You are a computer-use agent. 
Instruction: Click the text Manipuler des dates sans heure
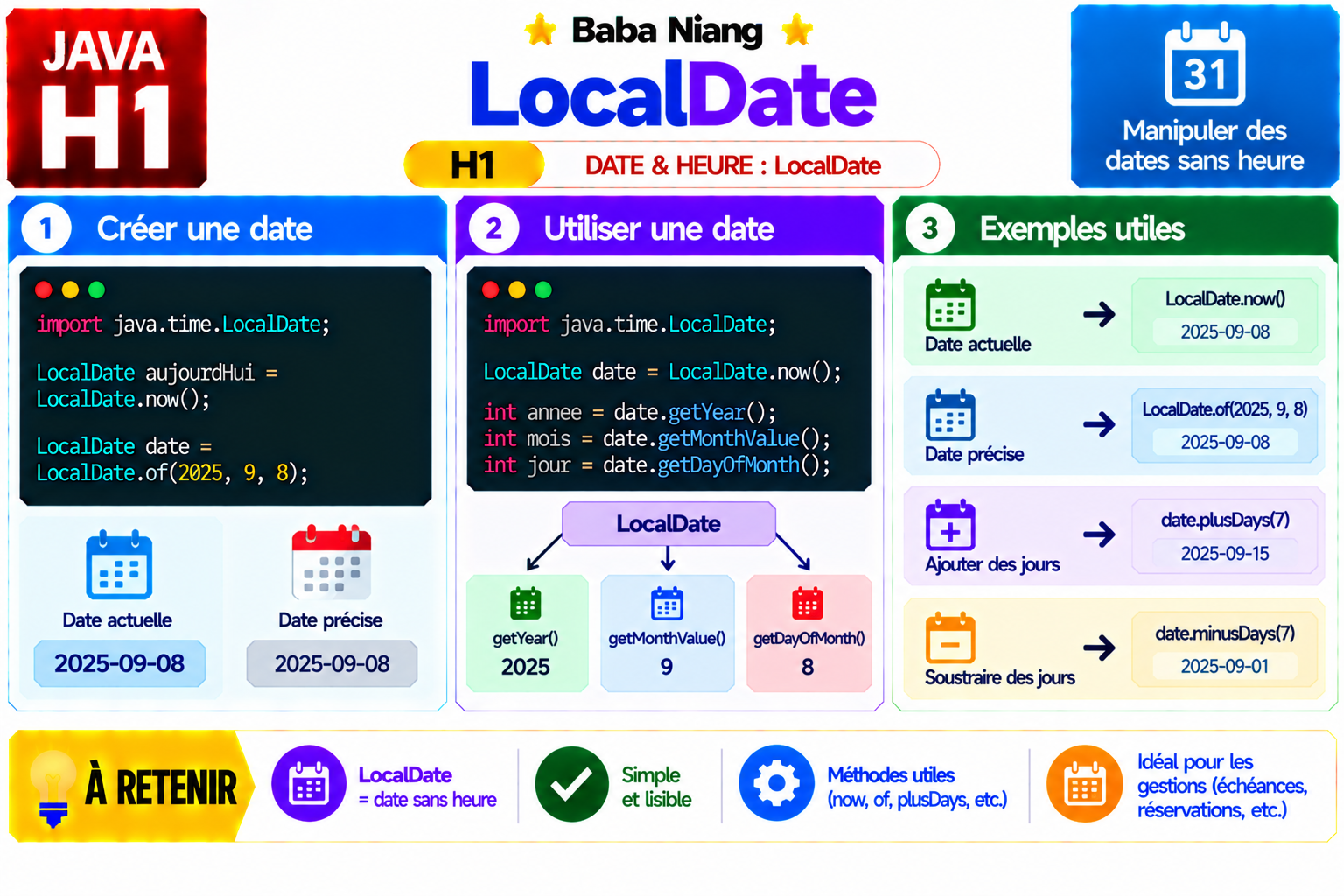click(1205, 145)
